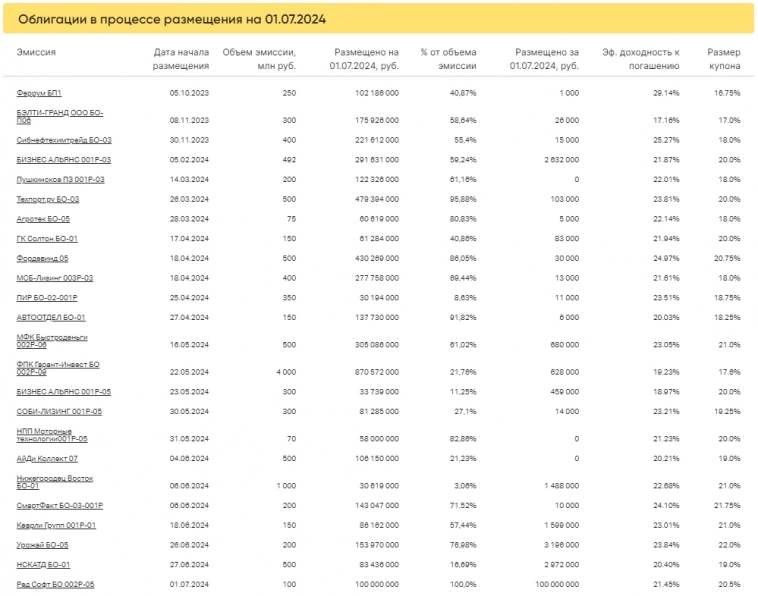Select amount 870 572 000
This screenshot has width=758, height=596.
[377, 372]
